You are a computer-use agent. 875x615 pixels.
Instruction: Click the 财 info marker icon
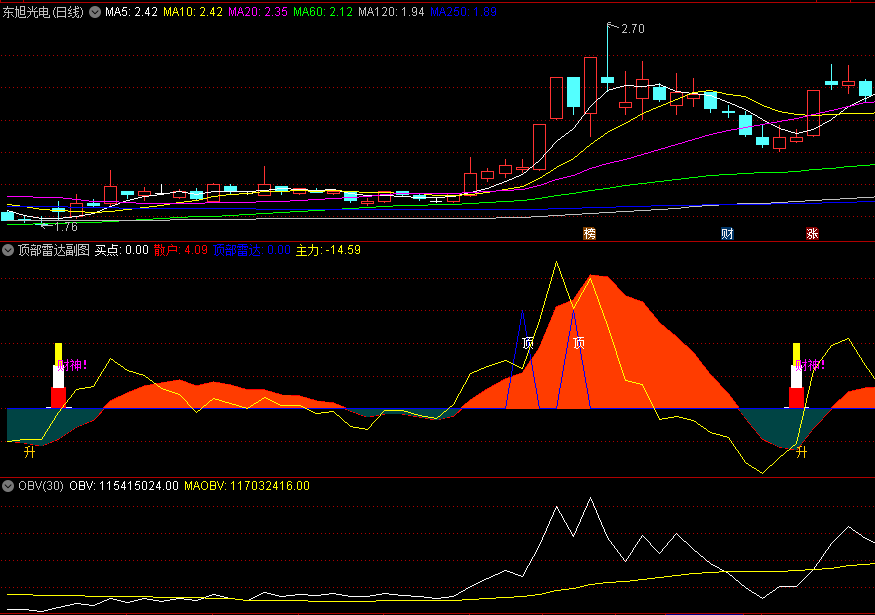click(727, 234)
